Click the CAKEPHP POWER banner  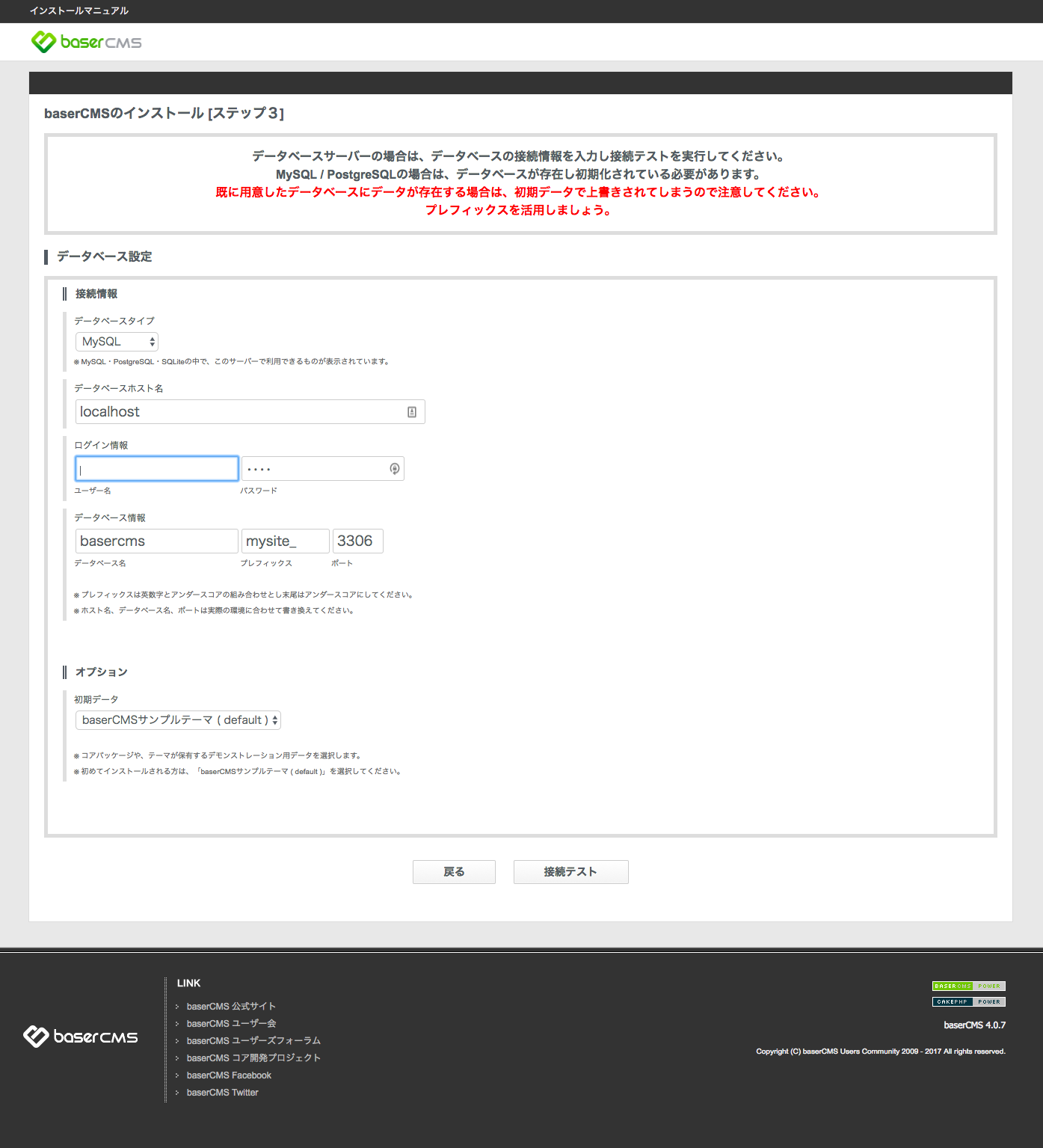tap(968, 1001)
